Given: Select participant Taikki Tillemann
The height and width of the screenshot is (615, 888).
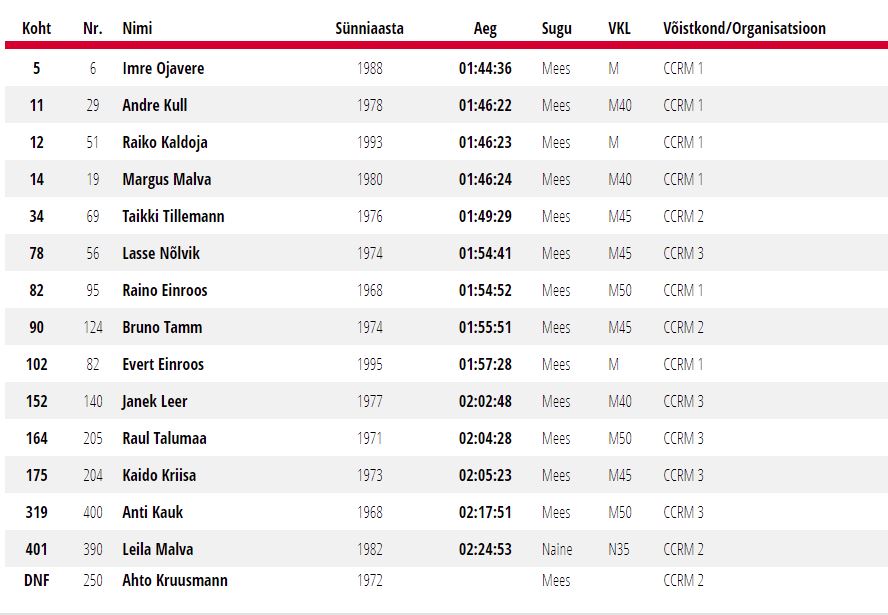Looking at the screenshot, I should tap(173, 216).
